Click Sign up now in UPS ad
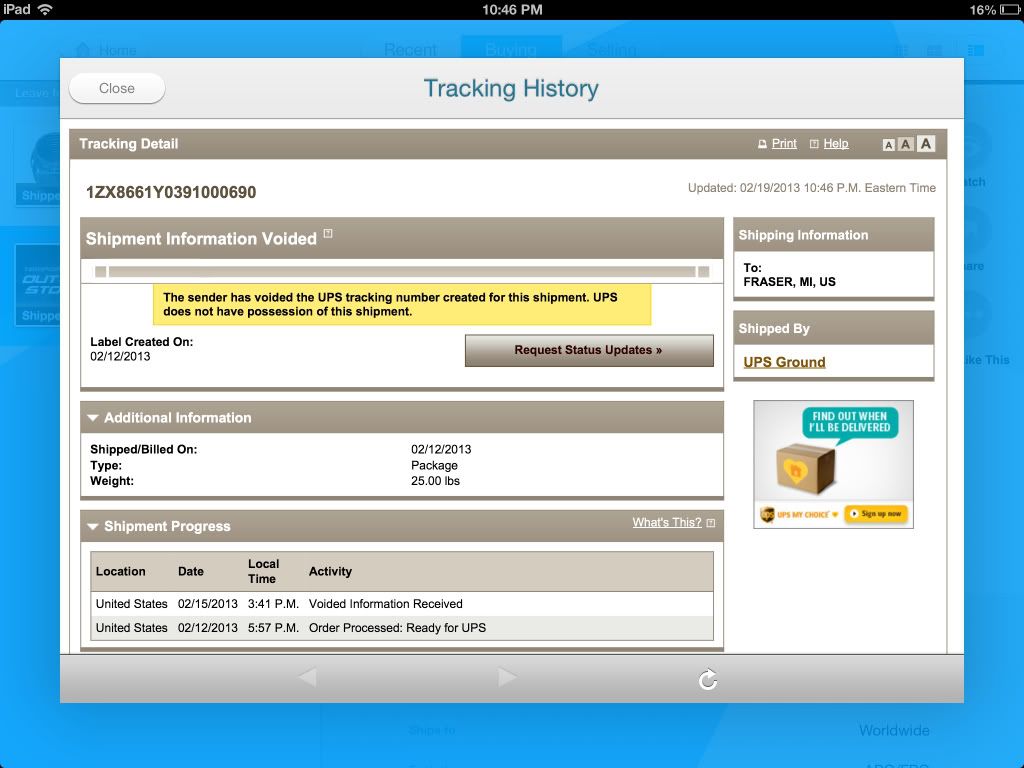The height and width of the screenshot is (768, 1024). pyautogui.click(x=876, y=514)
